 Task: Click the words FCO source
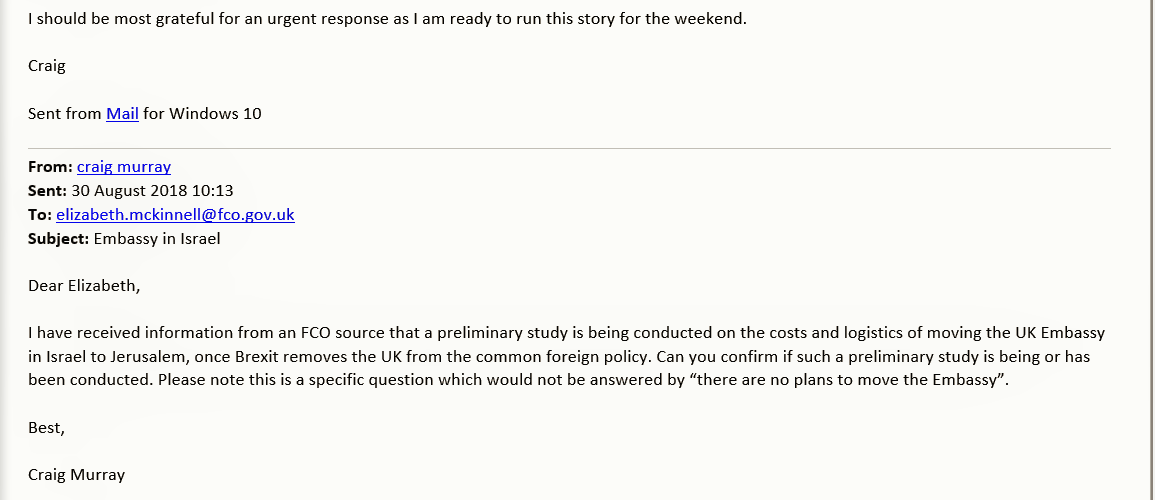click(x=280, y=333)
